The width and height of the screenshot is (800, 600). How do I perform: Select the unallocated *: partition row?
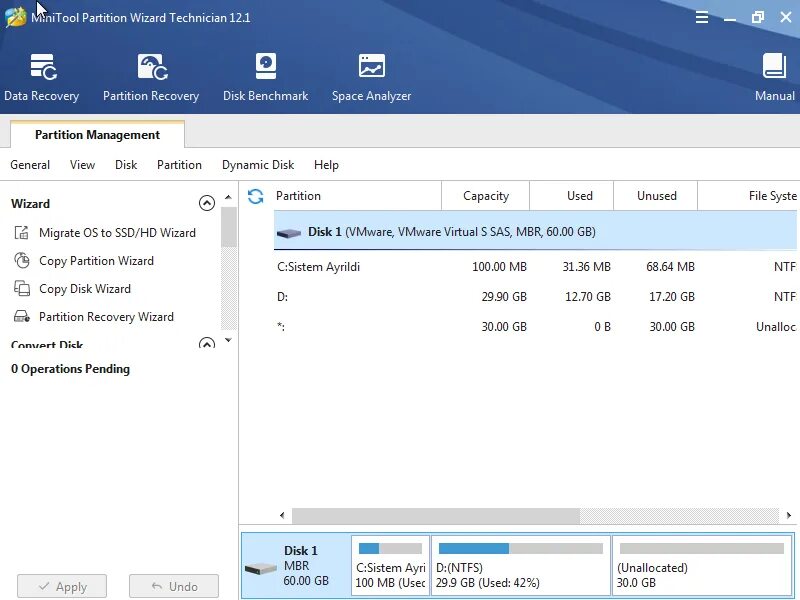(536, 327)
